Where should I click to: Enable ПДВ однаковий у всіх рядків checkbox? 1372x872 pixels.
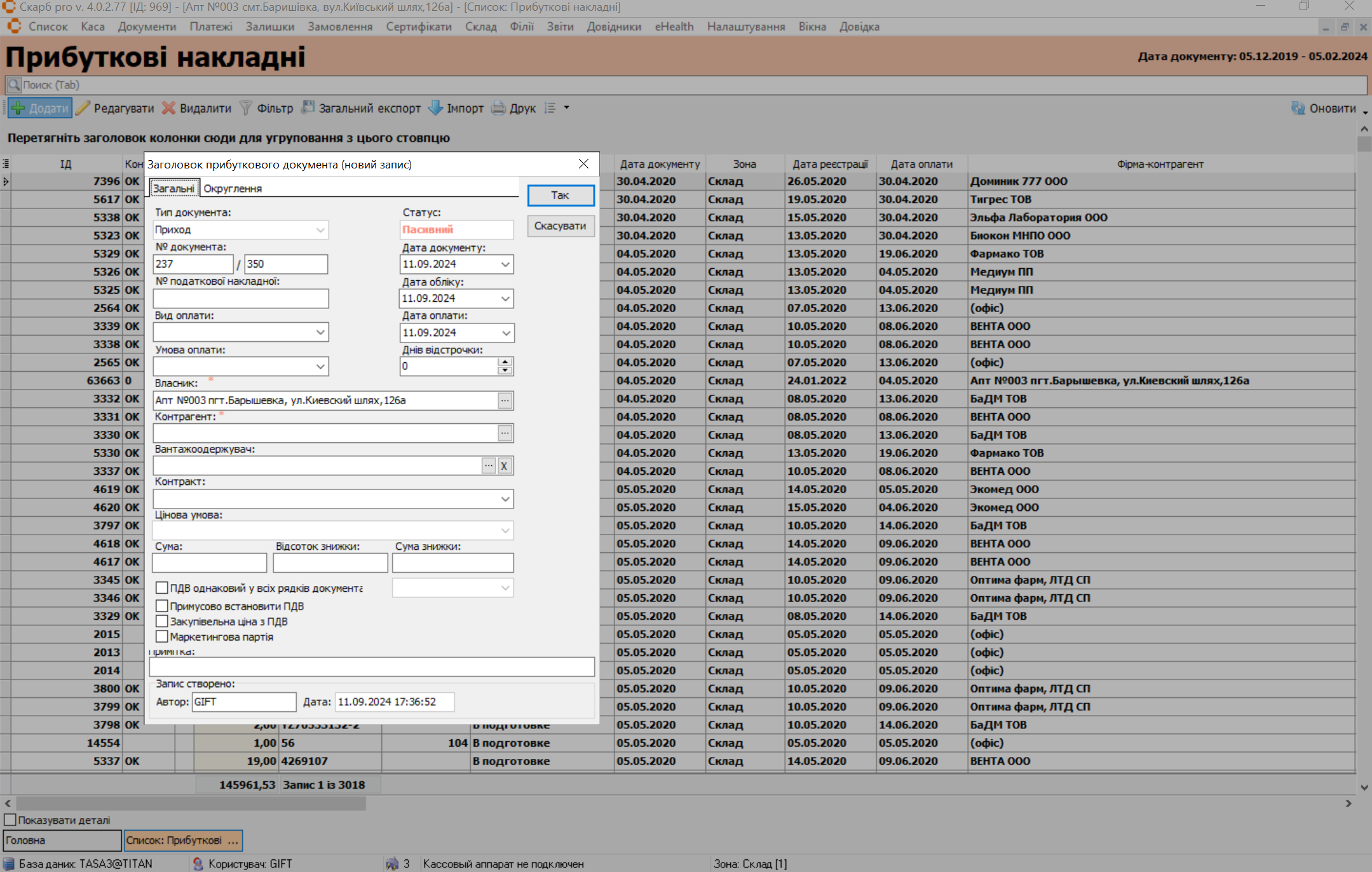(162, 588)
